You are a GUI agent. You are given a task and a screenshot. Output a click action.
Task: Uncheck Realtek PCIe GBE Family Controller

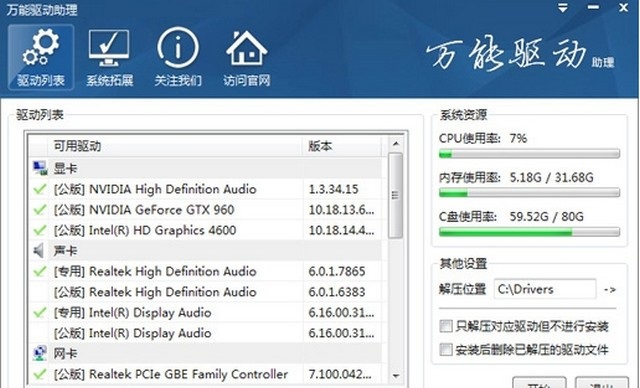[x=40, y=374]
